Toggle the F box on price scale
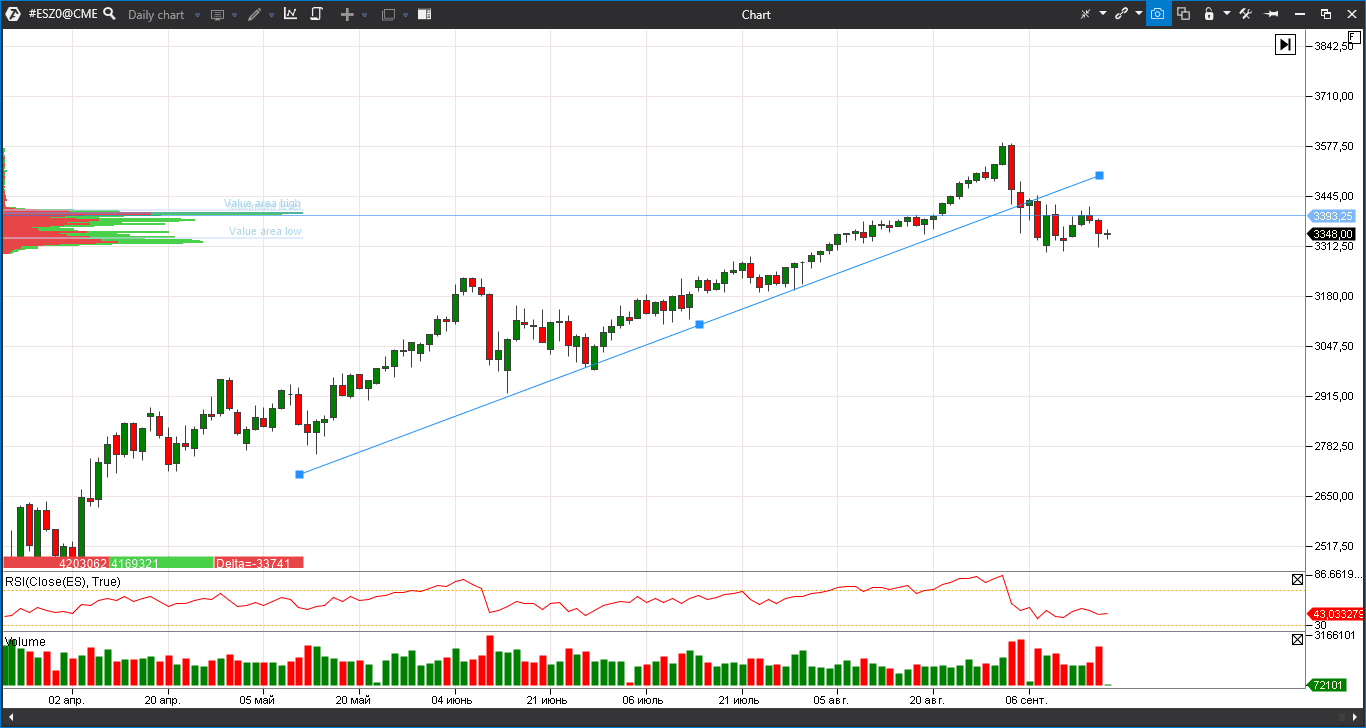 (1354, 37)
